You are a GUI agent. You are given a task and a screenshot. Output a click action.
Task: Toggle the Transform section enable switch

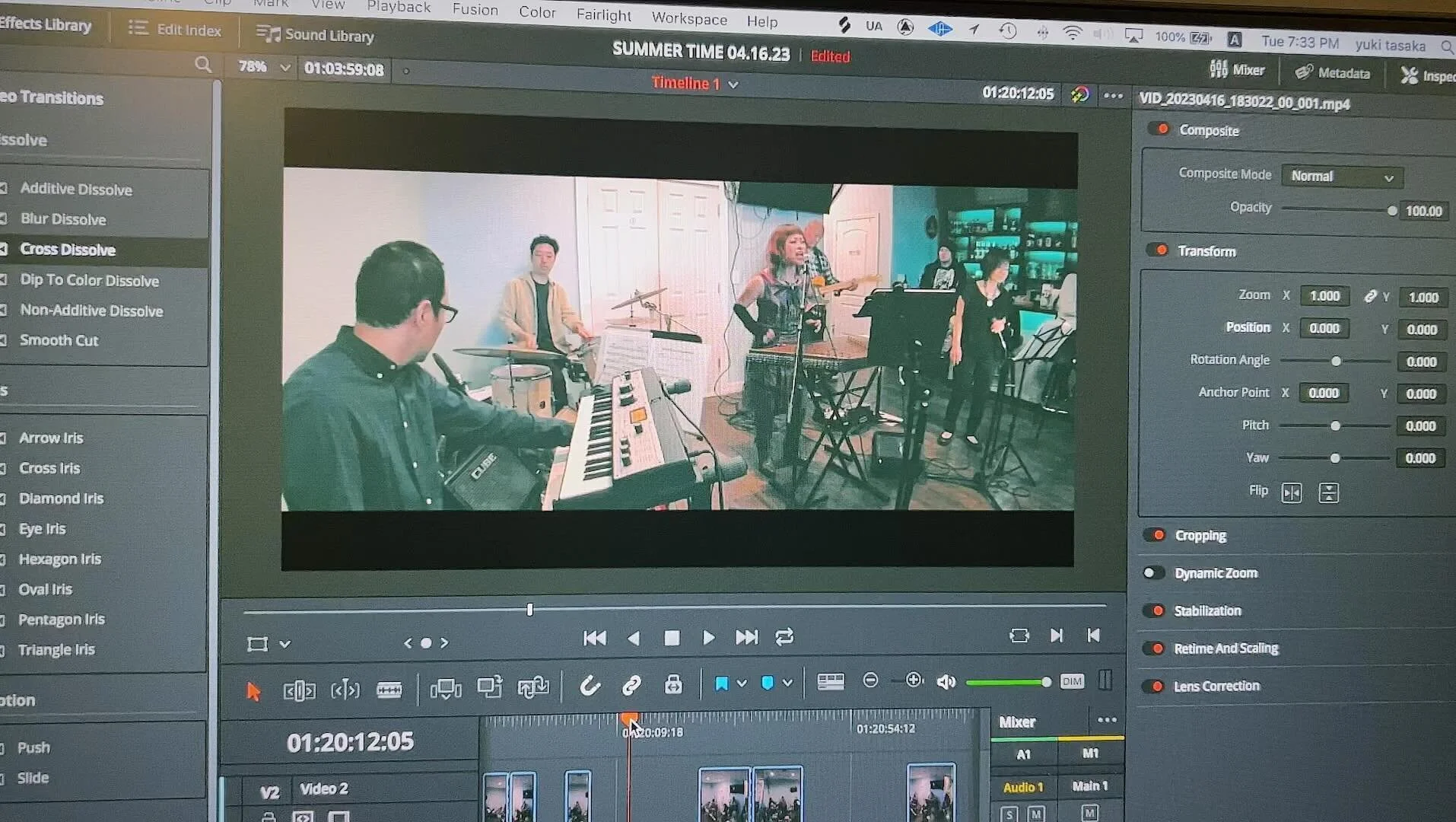(x=1157, y=250)
